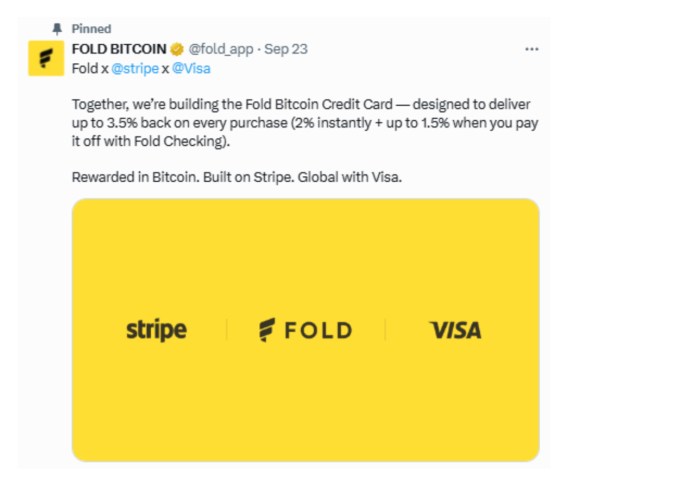Image resolution: width=700 pixels, height=484 pixels.
Task: Click the stripe logo in the image
Action: pyautogui.click(x=156, y=330)
